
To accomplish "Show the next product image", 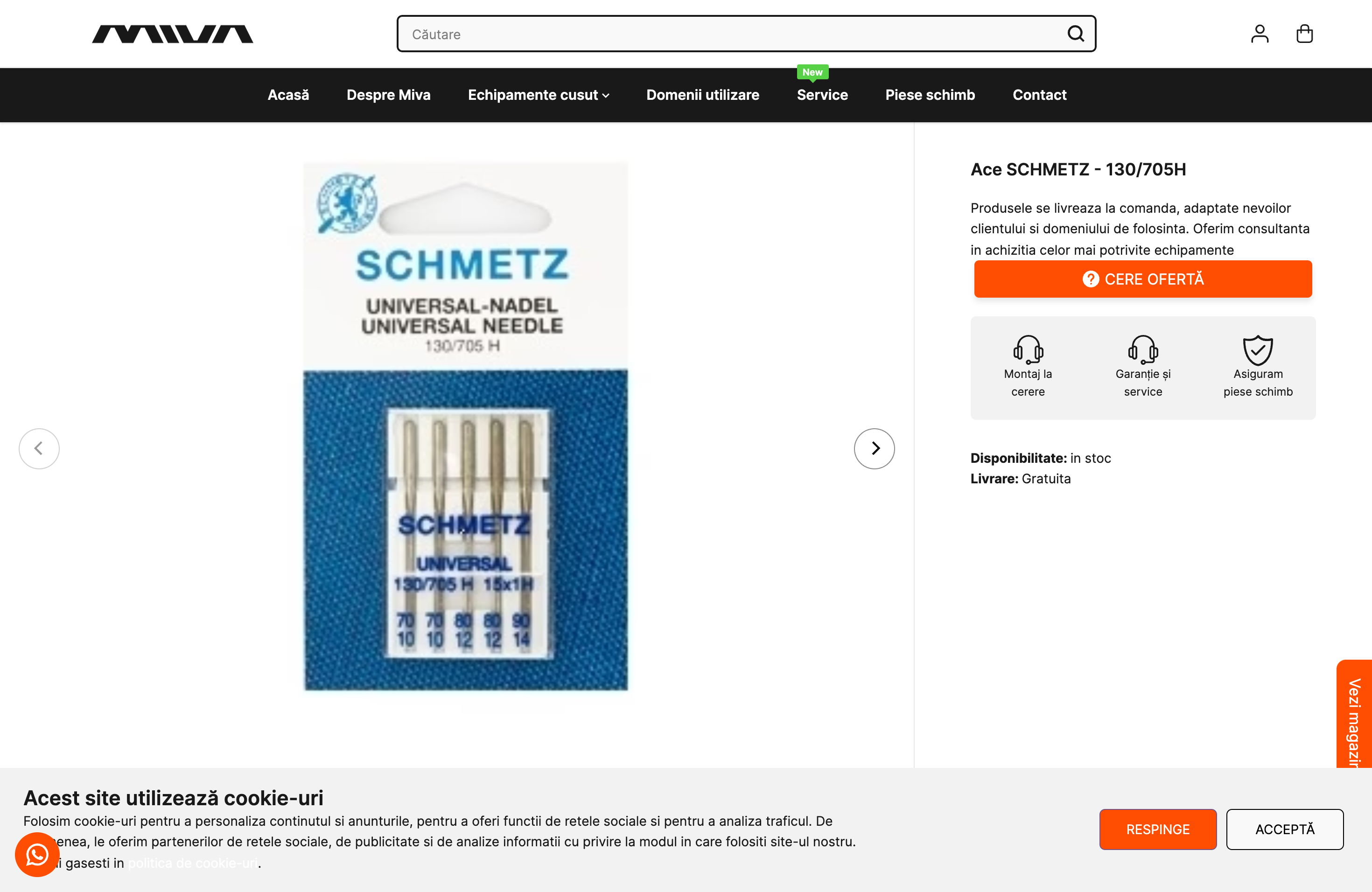I will [x=874, y=448].
